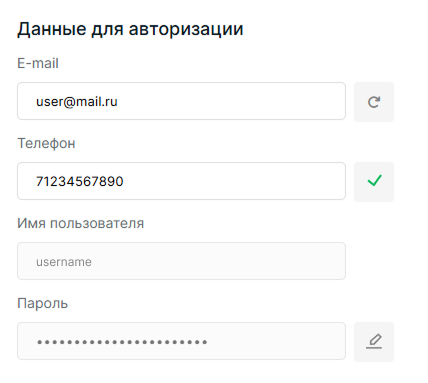428x383 pixels.
Task: Click the green checkmark beside phone field
Action: coord(374,182)
